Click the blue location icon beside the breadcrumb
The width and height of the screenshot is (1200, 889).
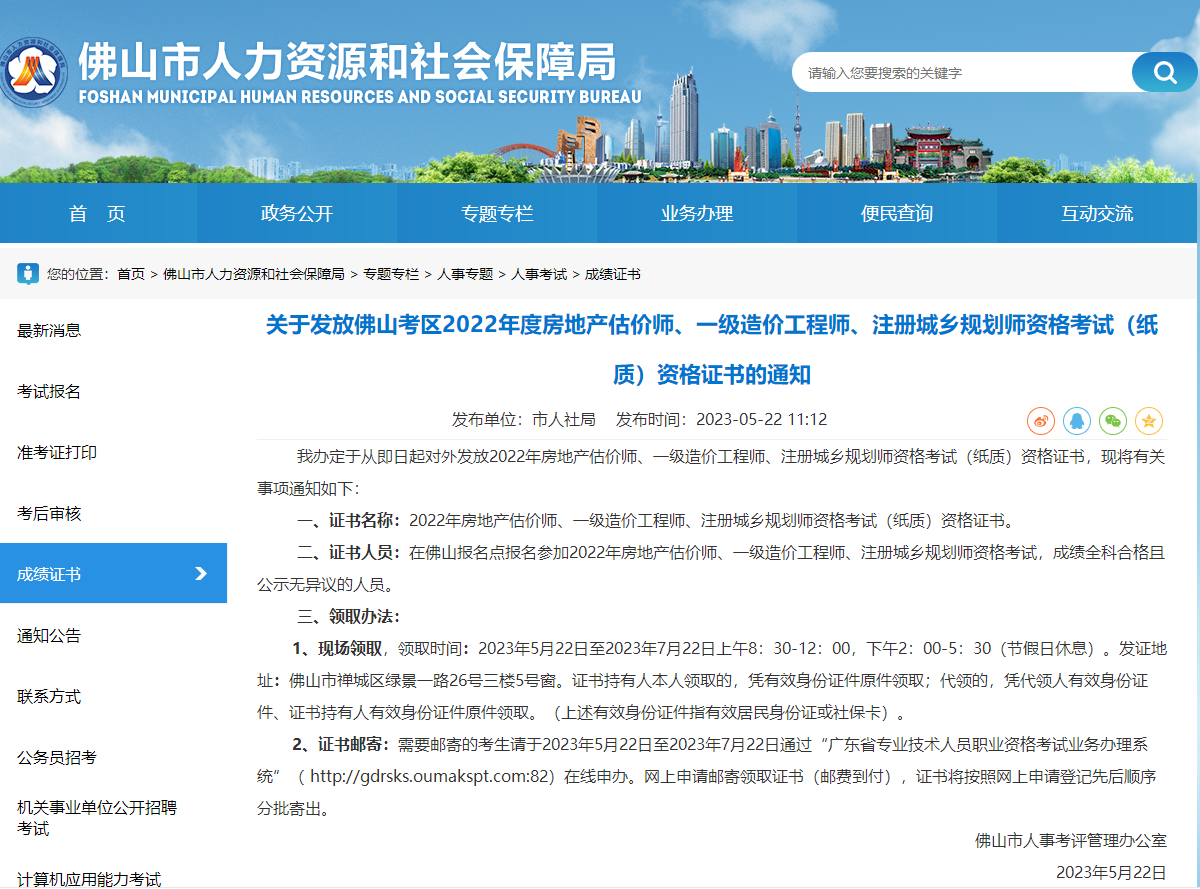pos(26,273)
